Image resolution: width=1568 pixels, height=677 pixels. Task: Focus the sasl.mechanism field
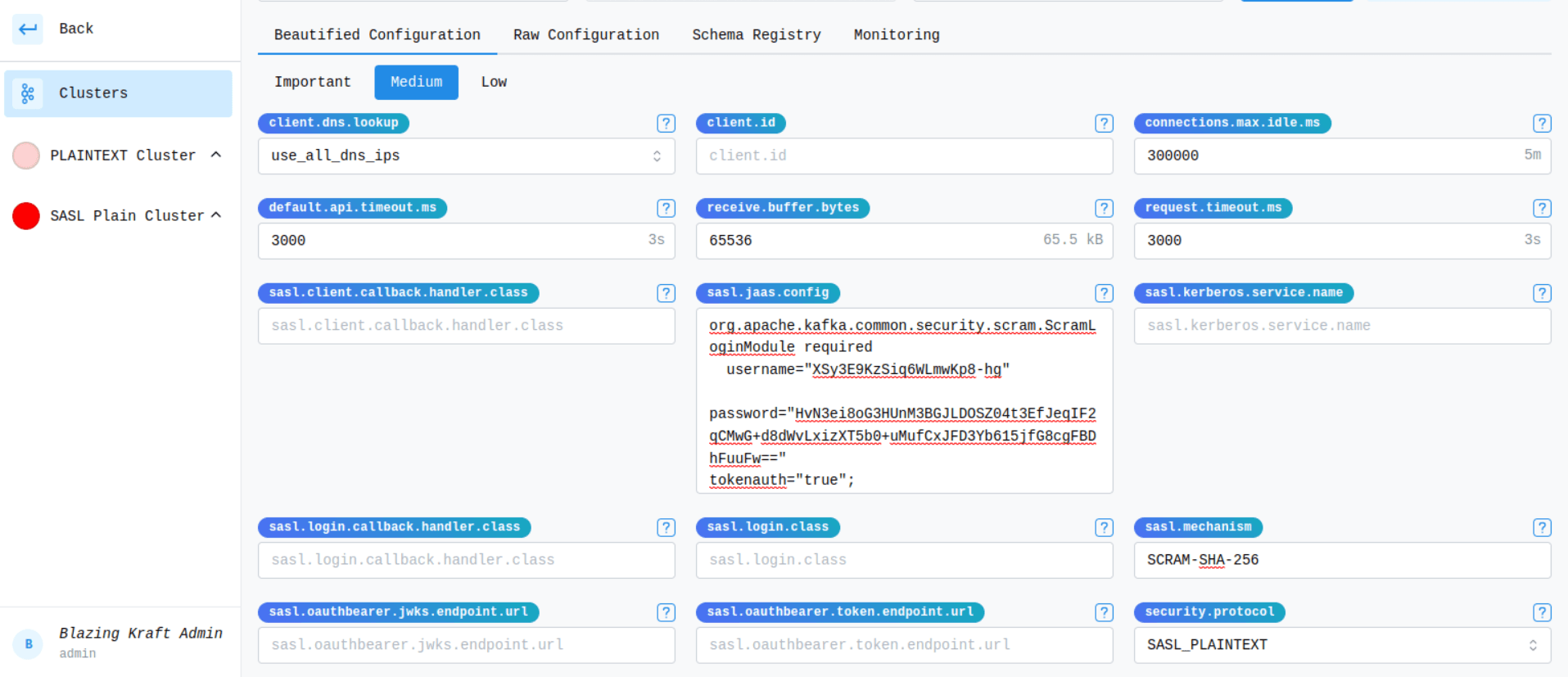[1343, 560]
